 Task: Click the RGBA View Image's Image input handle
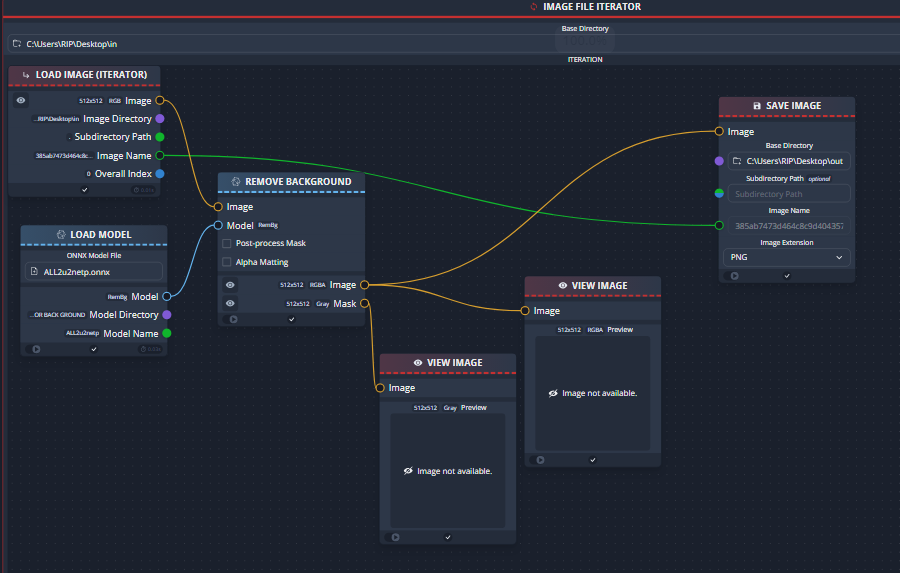point(525,311)
